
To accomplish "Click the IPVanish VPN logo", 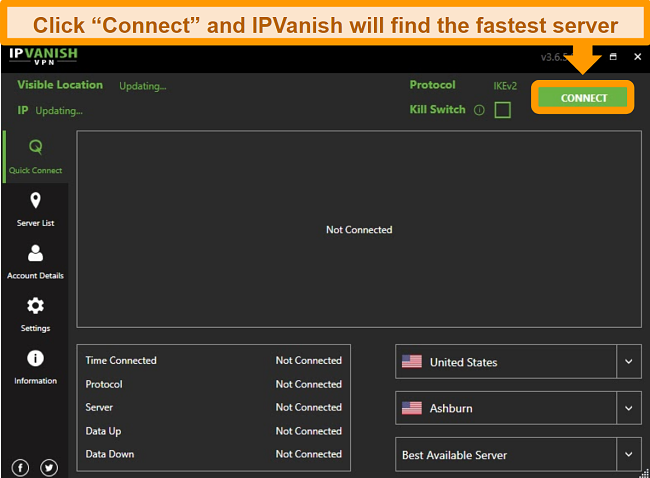I will pyautogui.click(x=43, y=56).
